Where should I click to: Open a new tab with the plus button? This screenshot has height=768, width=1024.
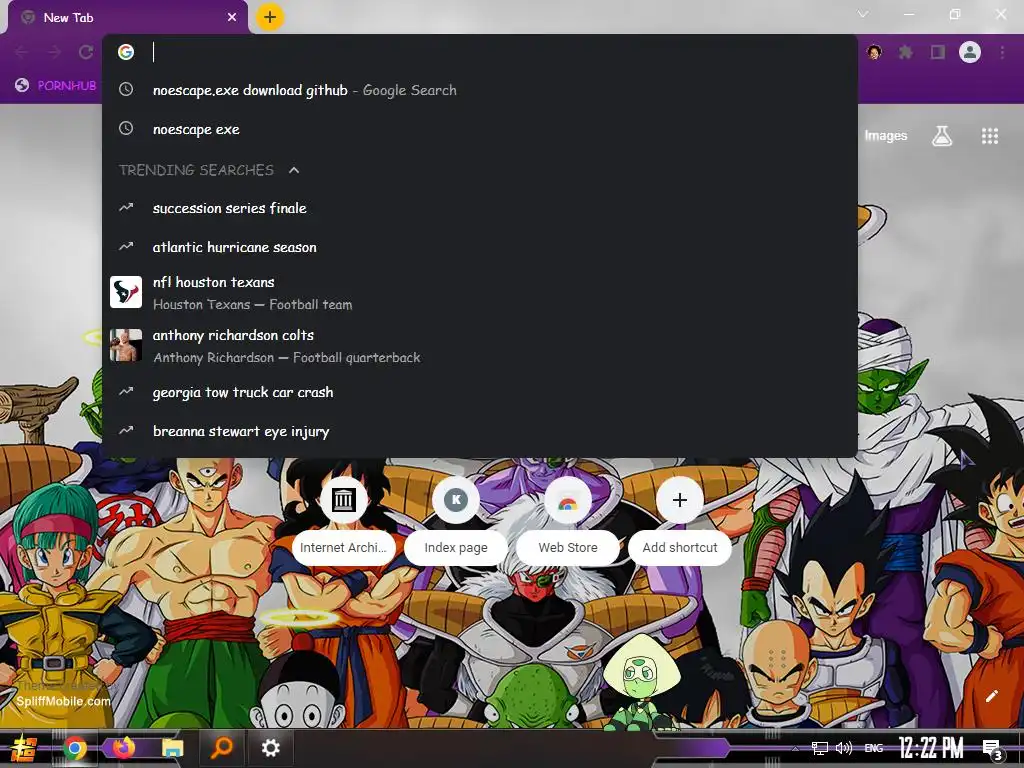click(x=270, y=17)
